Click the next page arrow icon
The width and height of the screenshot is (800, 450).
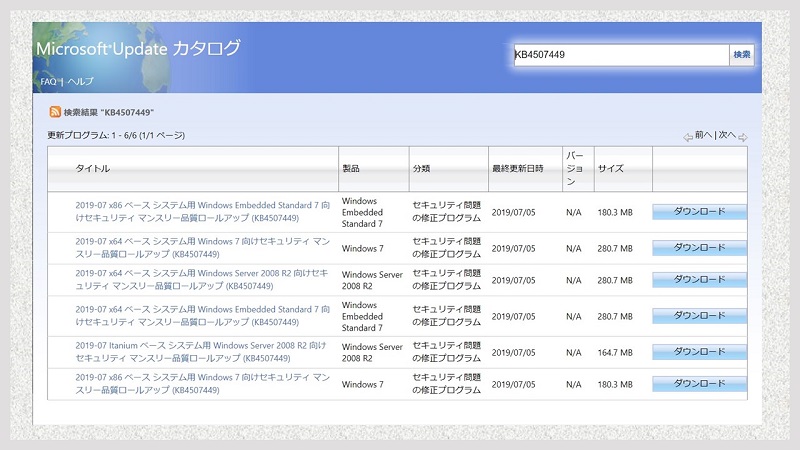tap(743, 137)
